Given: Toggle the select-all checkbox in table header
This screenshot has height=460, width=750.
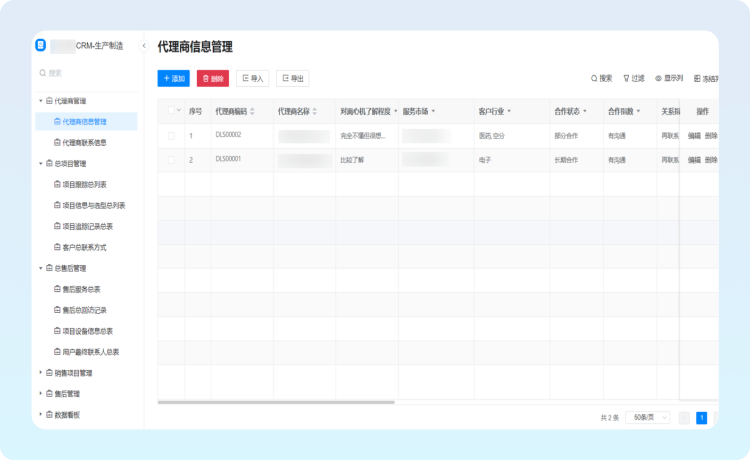Looking at the screenshot, I should click(171, 111).
